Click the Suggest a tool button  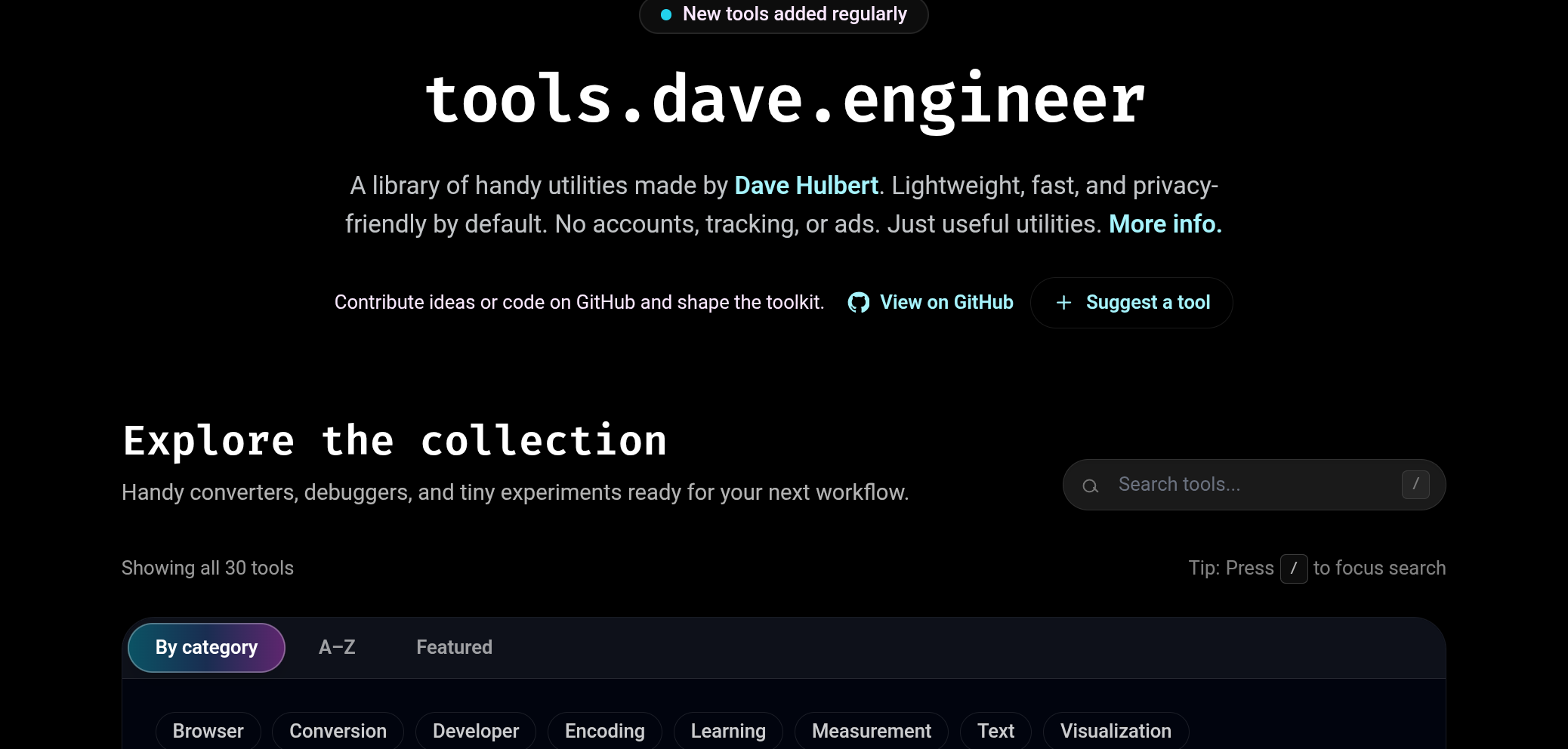tap(1131, 303)
